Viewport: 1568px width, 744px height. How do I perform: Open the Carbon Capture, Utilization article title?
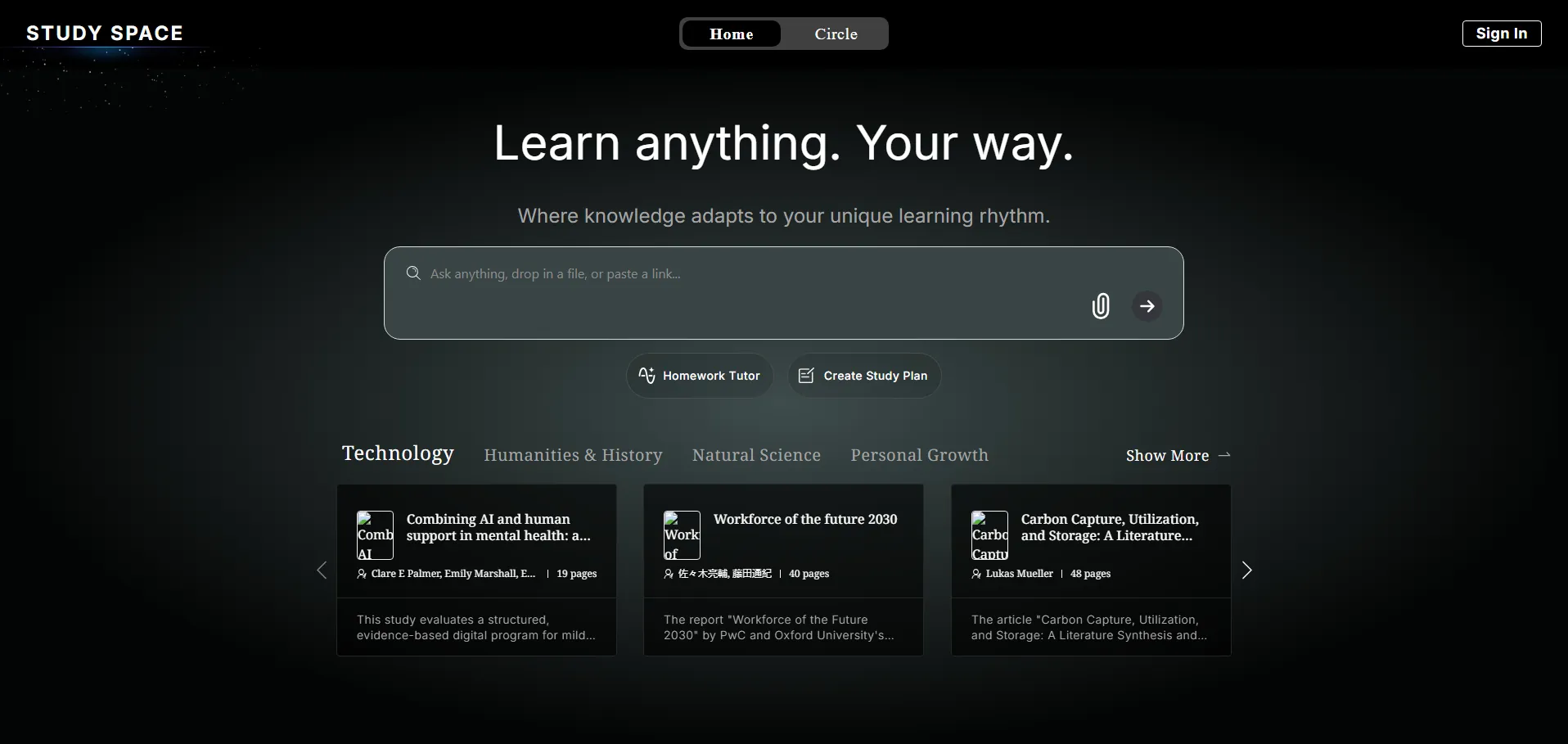pyautogui.click(x=1109, y=527)
